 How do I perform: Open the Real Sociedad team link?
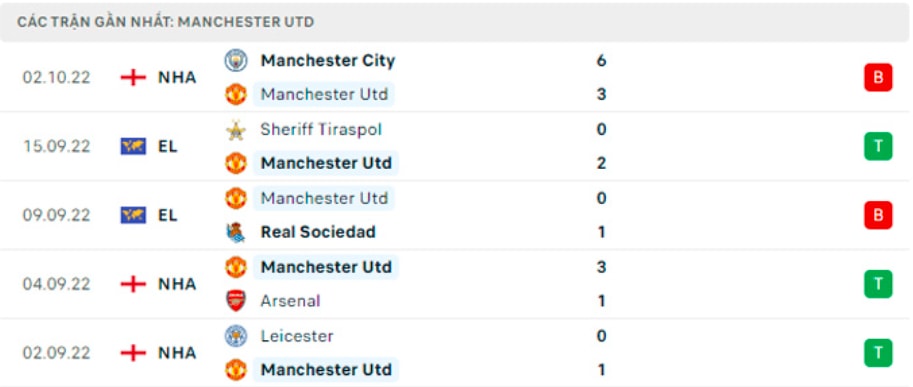tap(318, 232)
